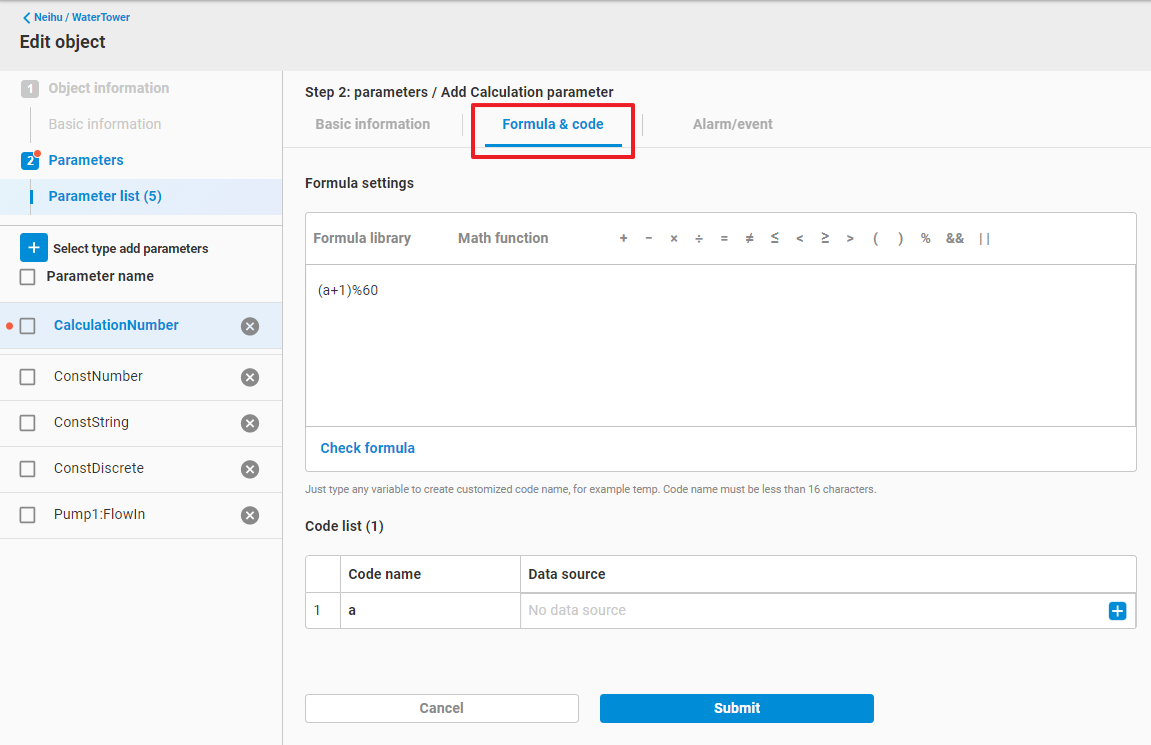This screenshot has height=745, width=1151.
Task: Open the Alarm/event tab
Action: click(x=732, y=124)
